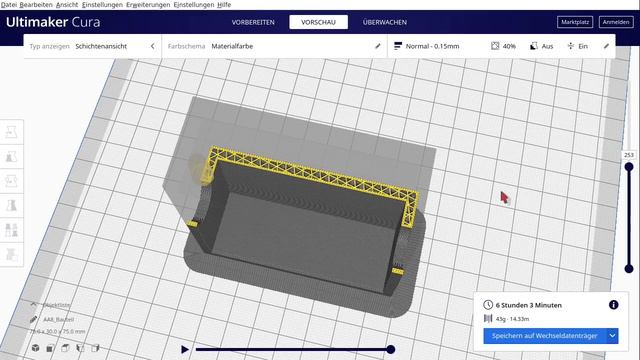Click the pencil icon in Farbschema panel
Image resolution: width=640 pixels, height=360 pixels.
pos(378,46)
